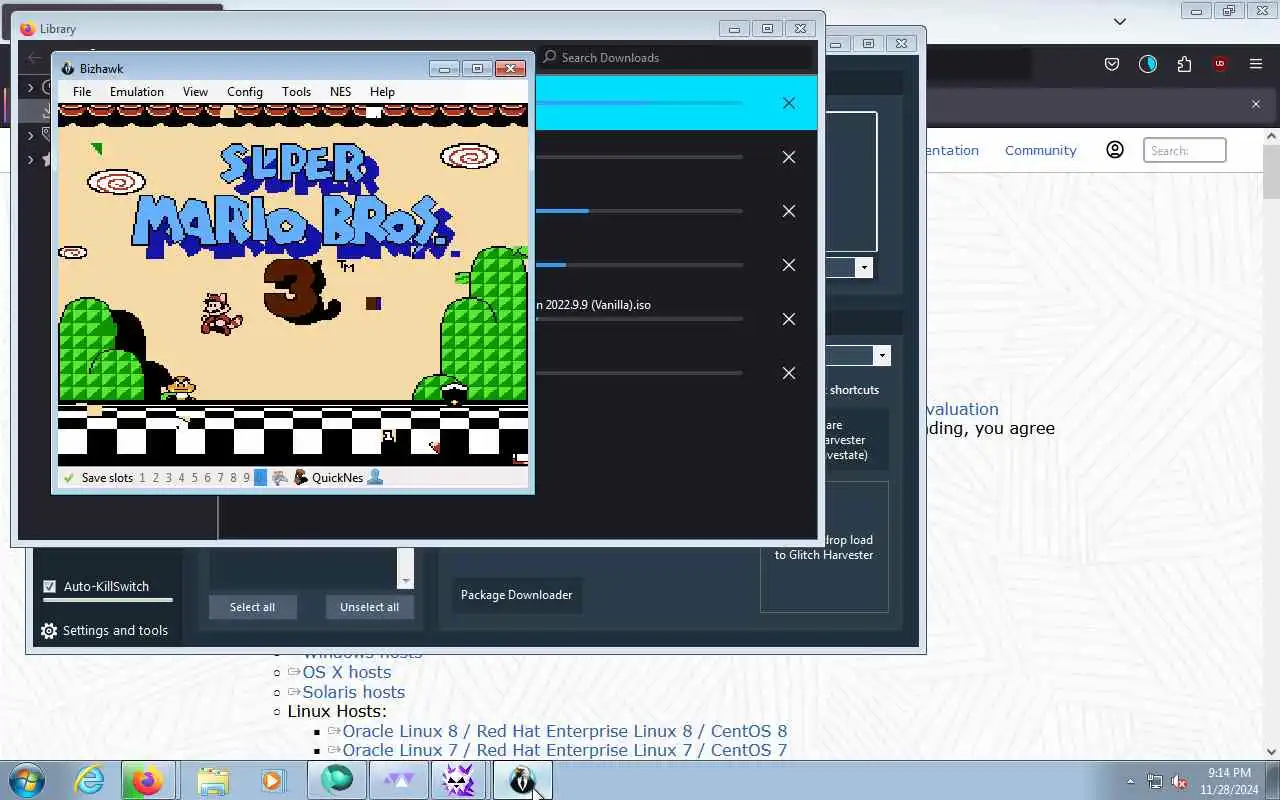Open the View menu in Bizhawk

pyautogui.click(x=195, y=91)
